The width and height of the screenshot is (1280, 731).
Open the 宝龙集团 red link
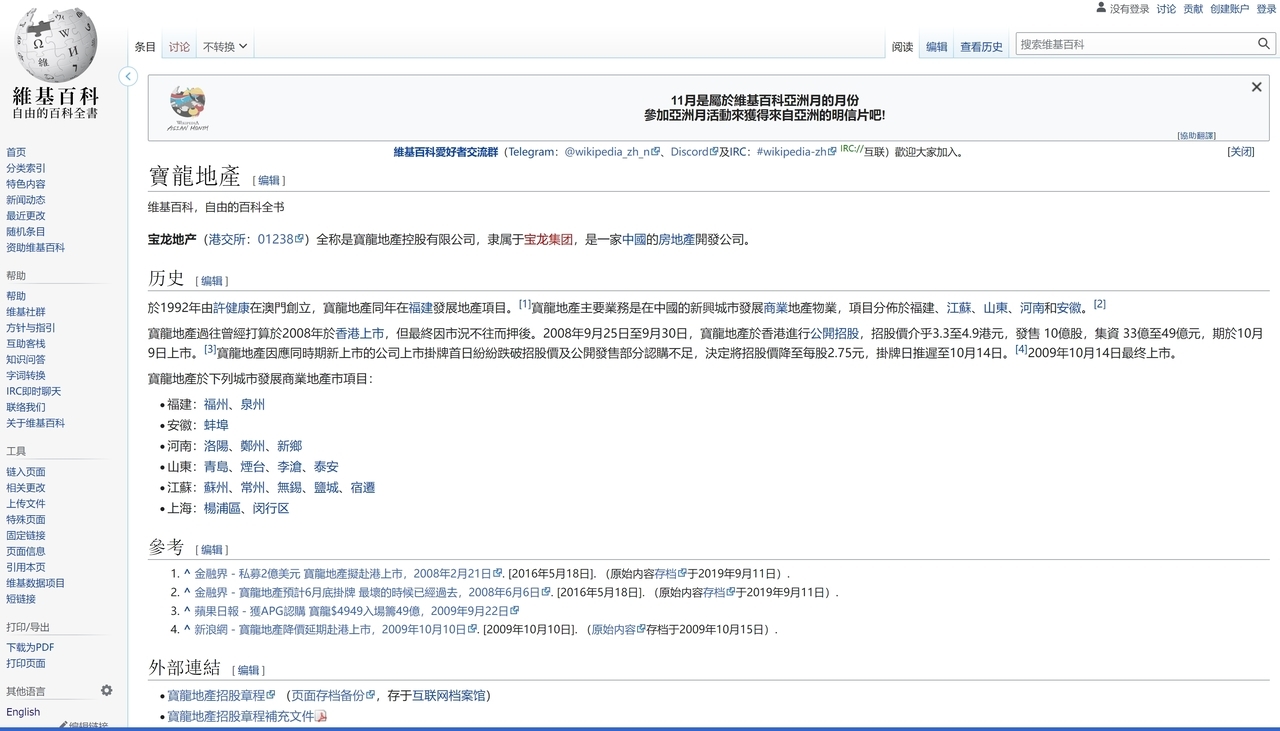548,239
